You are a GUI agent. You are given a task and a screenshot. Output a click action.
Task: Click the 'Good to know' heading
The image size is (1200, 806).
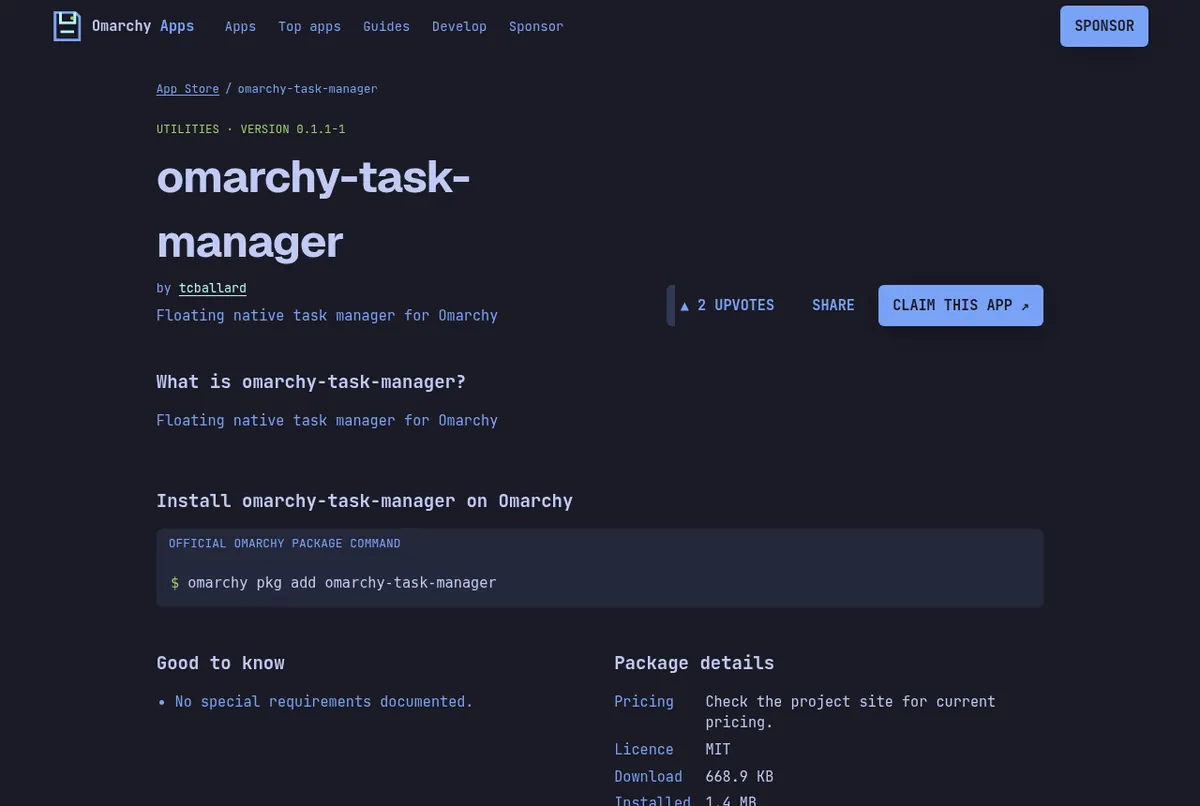tap(220, 663)
